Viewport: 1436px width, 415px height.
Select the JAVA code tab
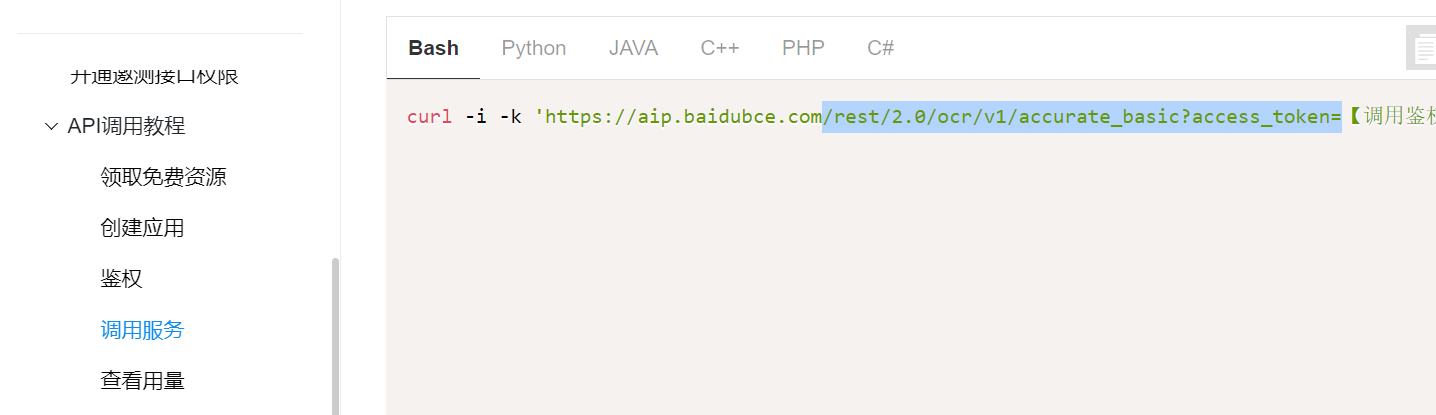pyautogui.click(x=633, y=48)
